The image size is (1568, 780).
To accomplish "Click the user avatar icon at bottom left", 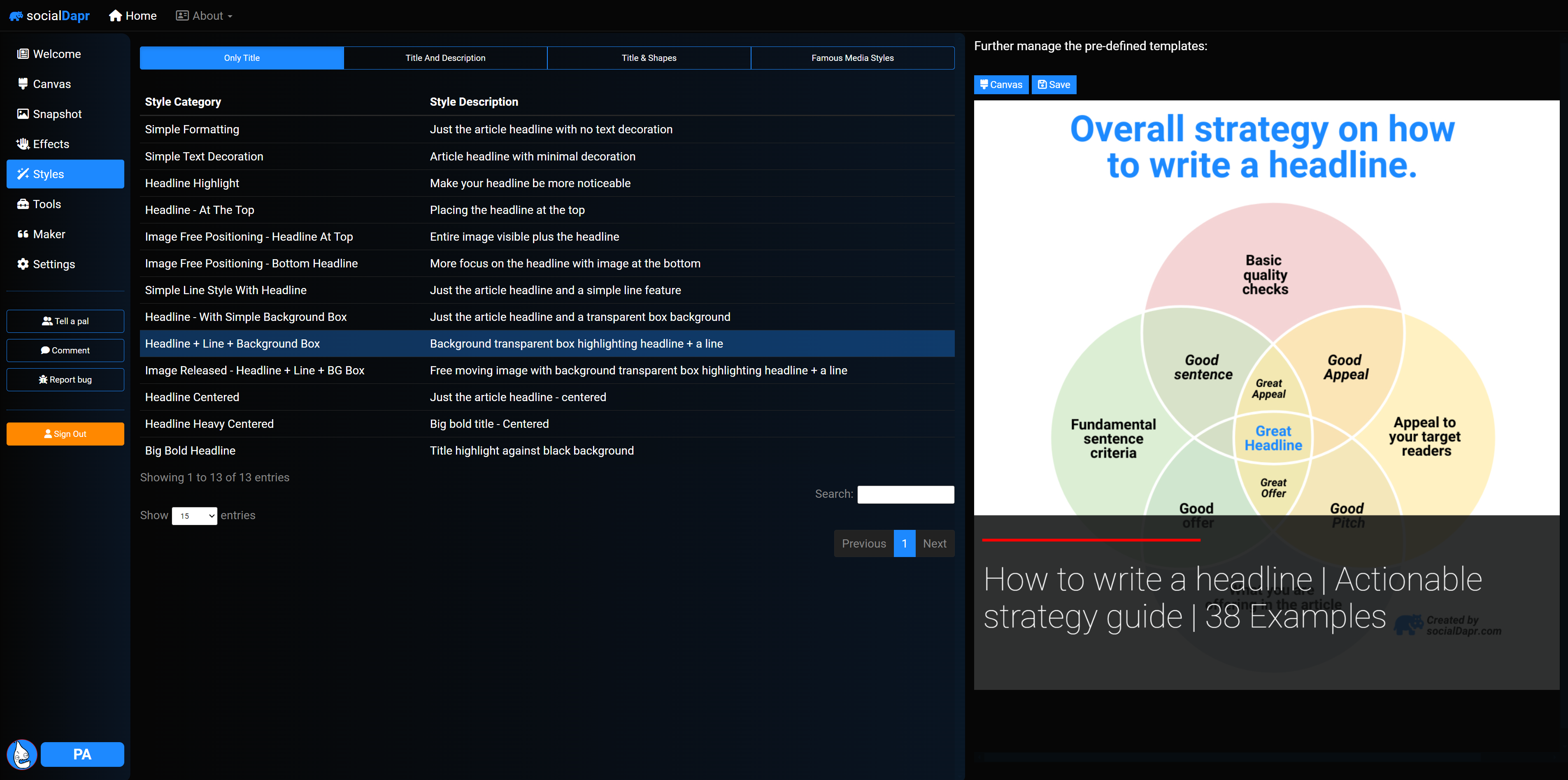I will (x=22, y=754).
